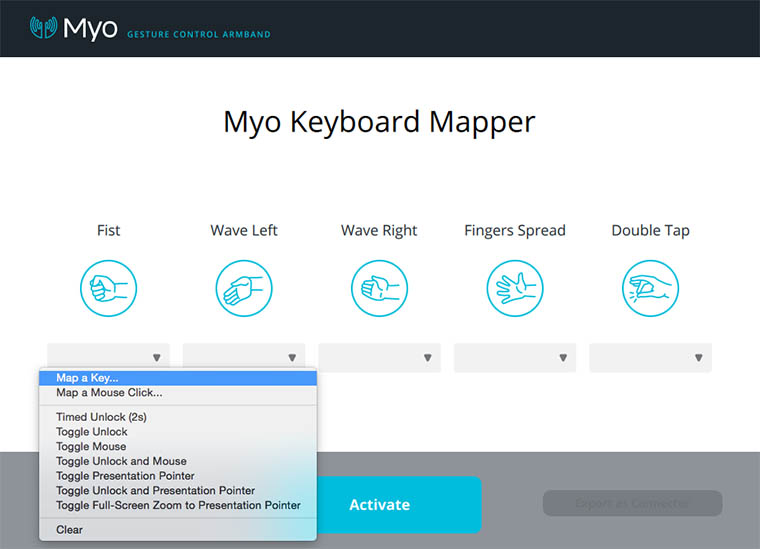
Task: Click the Fist gesture icon
Action: tap(109, 288)
